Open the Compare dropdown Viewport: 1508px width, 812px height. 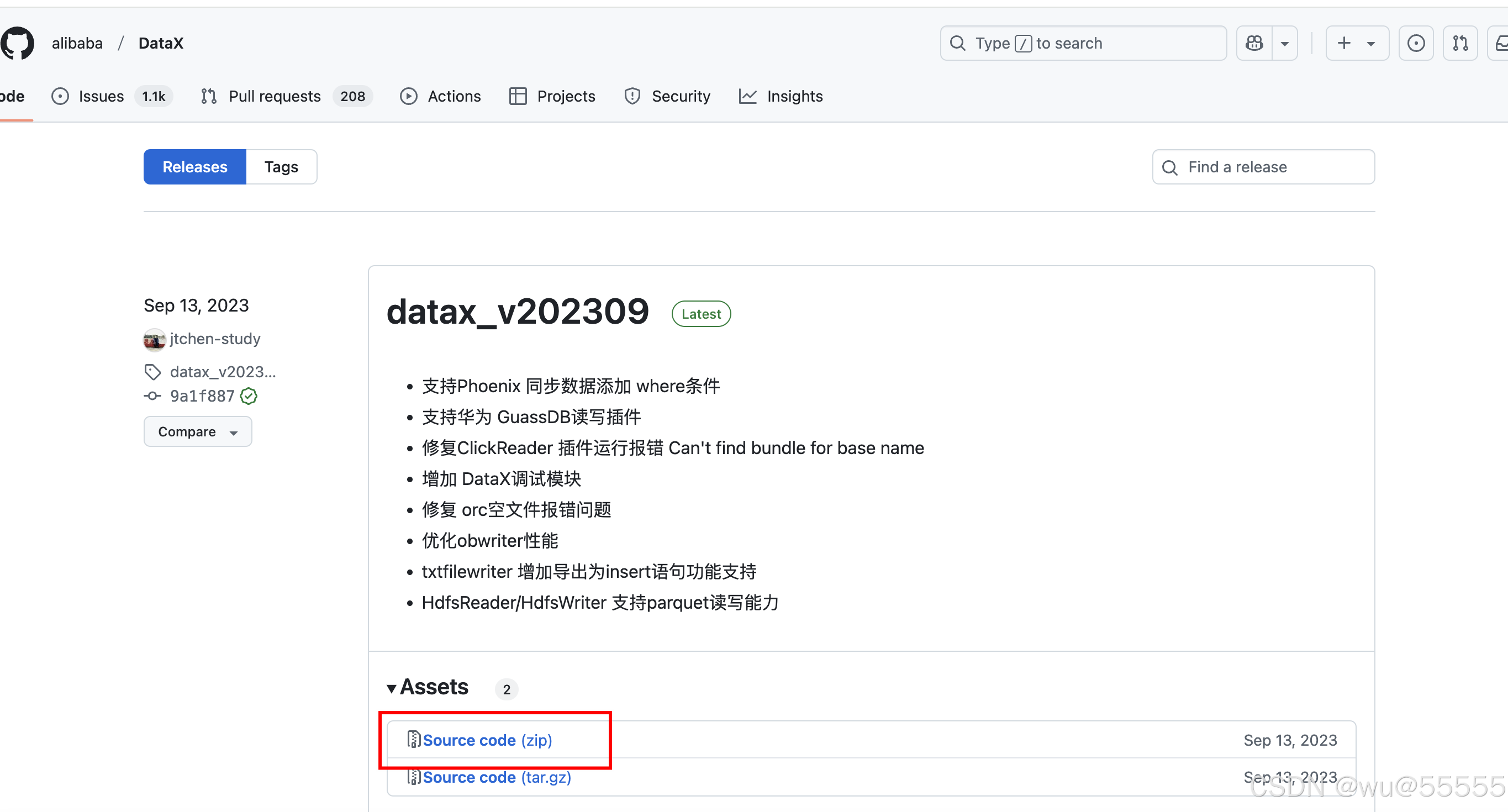[x=197, y=431]
